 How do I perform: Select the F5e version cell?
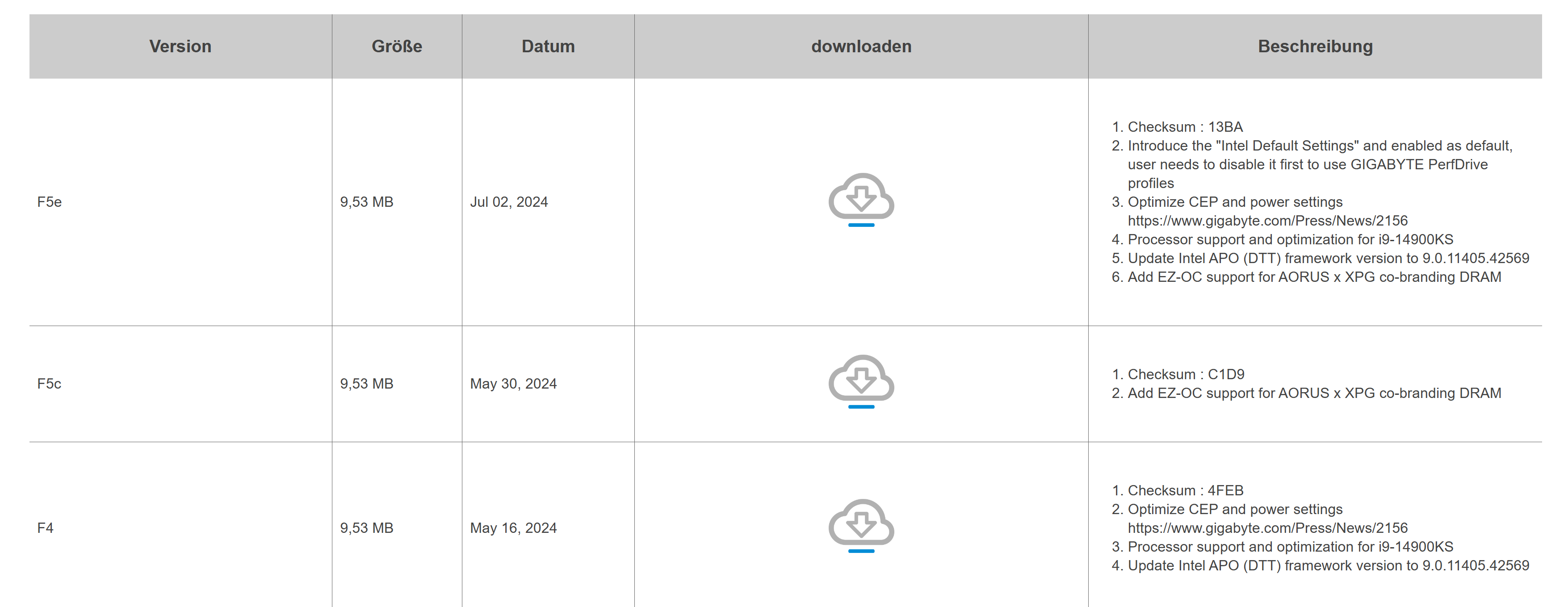[49, 202]
